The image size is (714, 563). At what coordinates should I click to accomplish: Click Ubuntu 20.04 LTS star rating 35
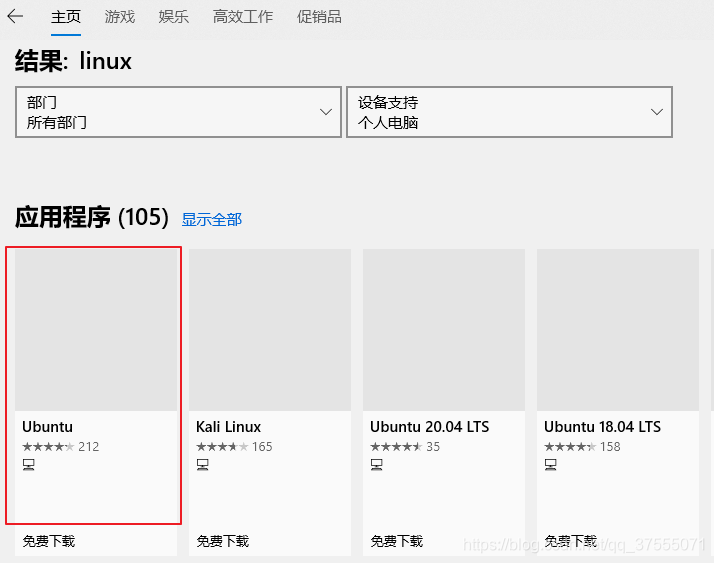tap(405, 447)
